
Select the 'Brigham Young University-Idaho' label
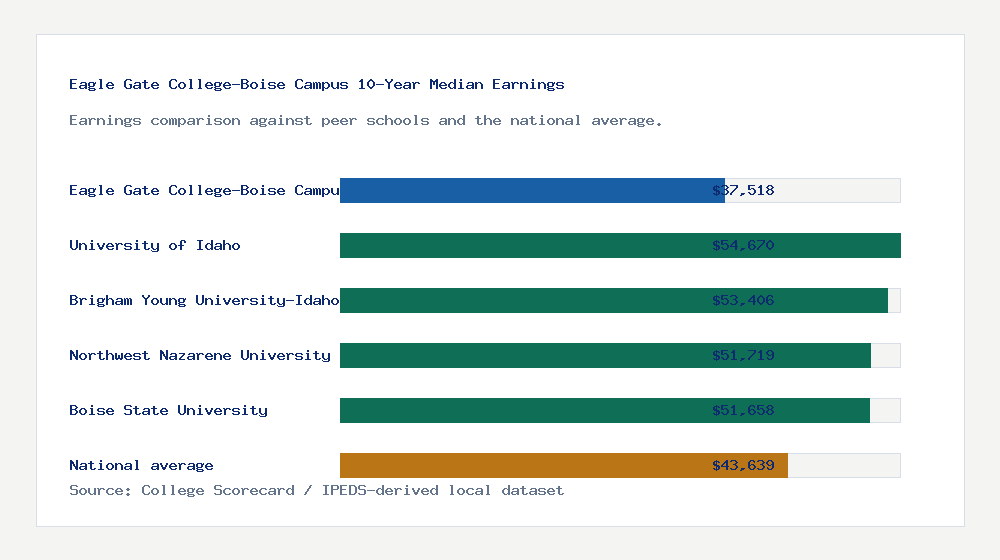coord(204,300)
